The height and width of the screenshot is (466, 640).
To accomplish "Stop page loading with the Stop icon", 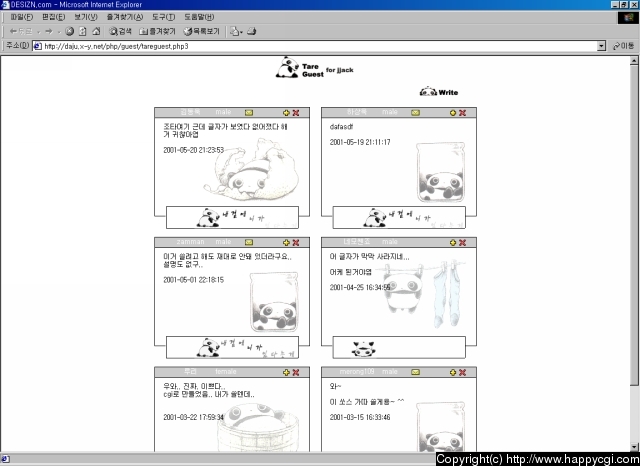I will coord(70,31).
